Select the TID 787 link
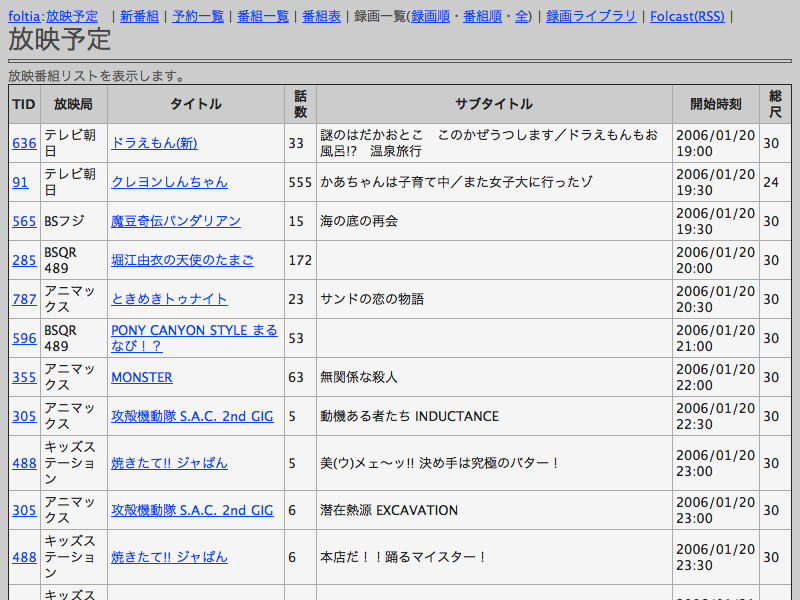 tap(24, 299)
